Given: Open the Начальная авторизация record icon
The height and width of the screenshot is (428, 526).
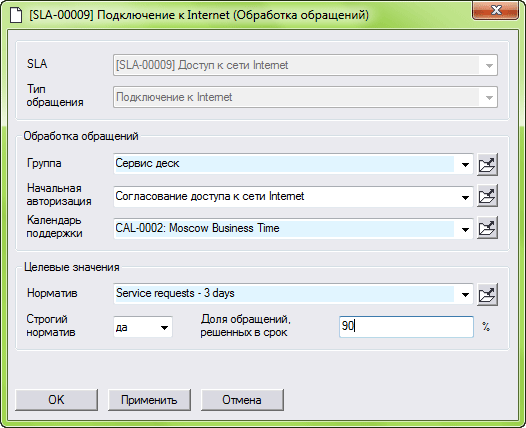Looking at the screenshot, I should click(487, 196).
